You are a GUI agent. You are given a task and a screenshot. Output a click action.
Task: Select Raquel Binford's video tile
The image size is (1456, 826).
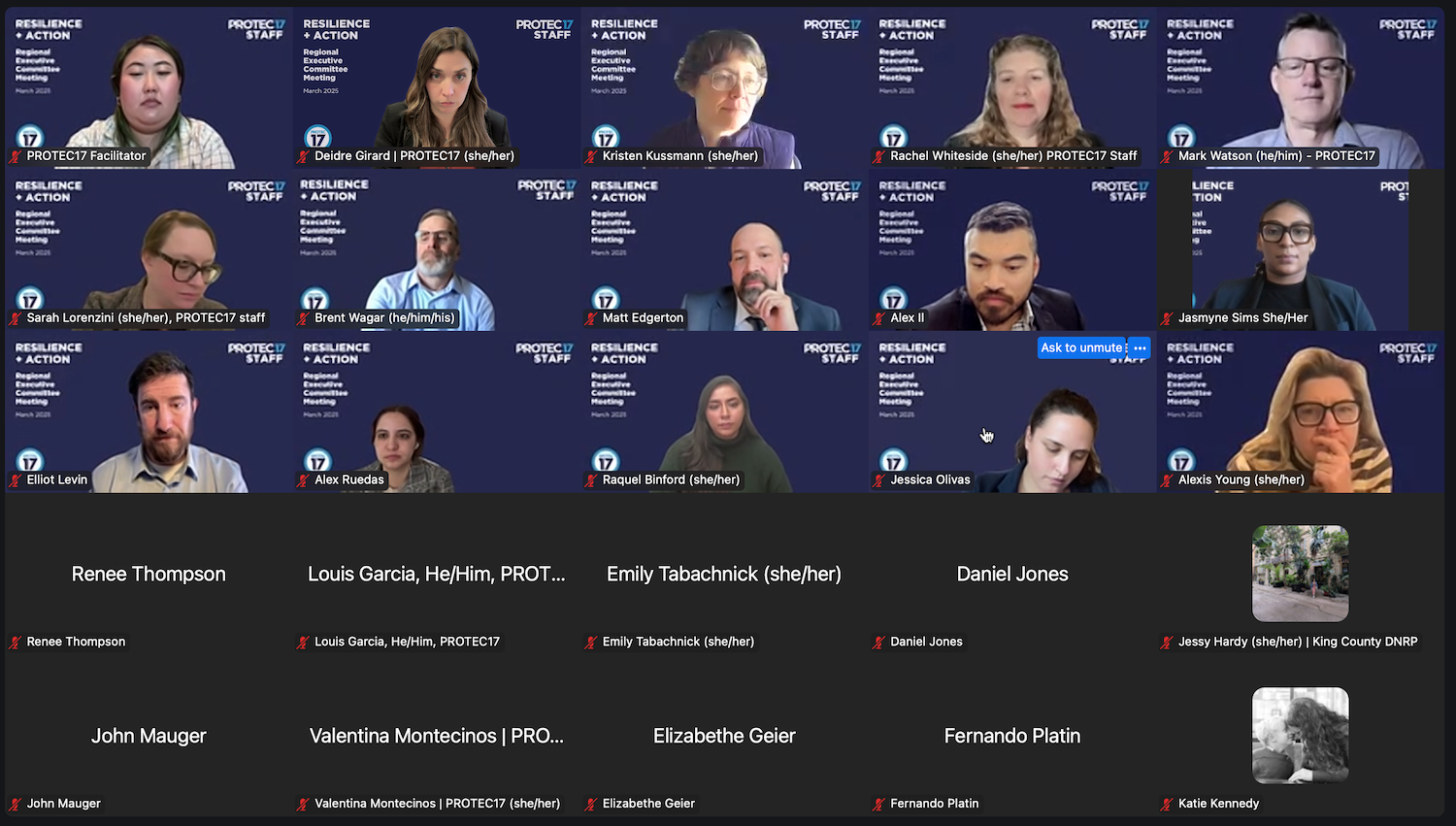724,413
